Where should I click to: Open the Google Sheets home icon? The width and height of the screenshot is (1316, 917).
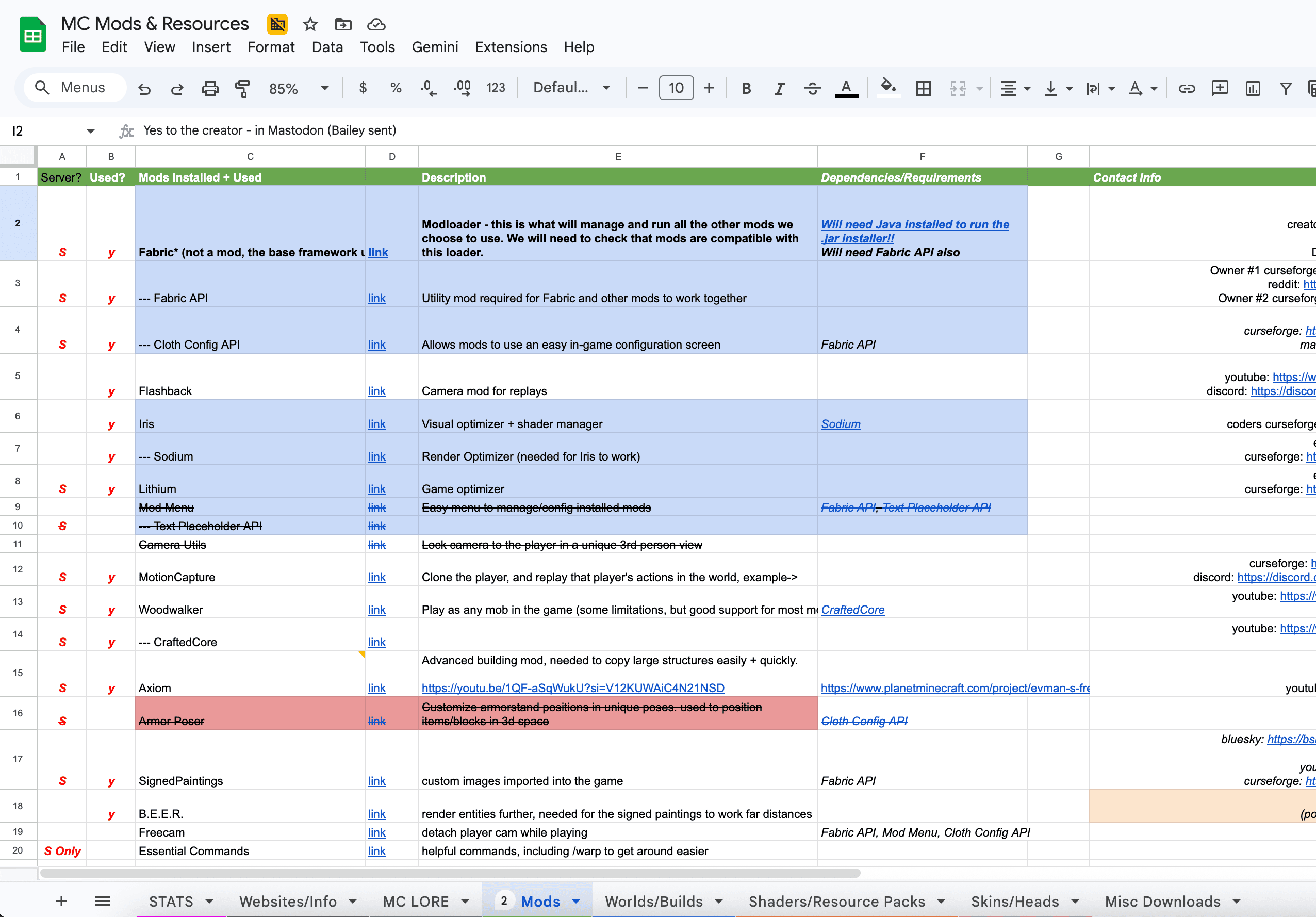point(32,35)
